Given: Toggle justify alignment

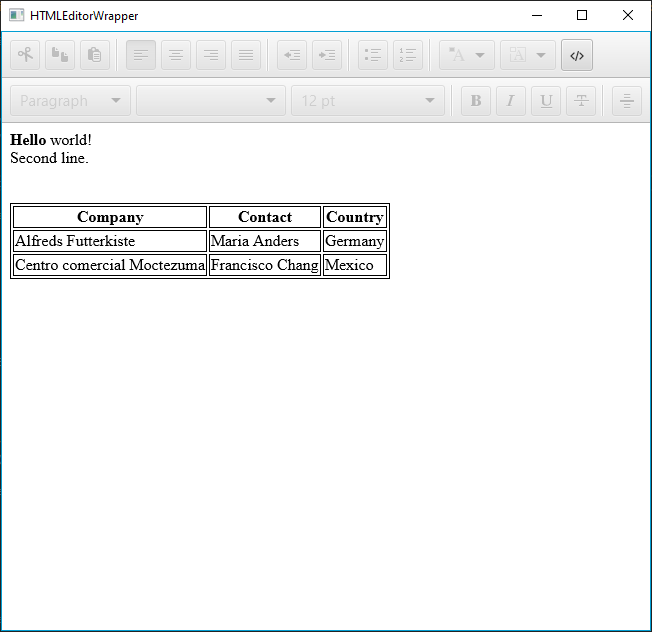Looking at the screenshot, I should tap(246, 55).
